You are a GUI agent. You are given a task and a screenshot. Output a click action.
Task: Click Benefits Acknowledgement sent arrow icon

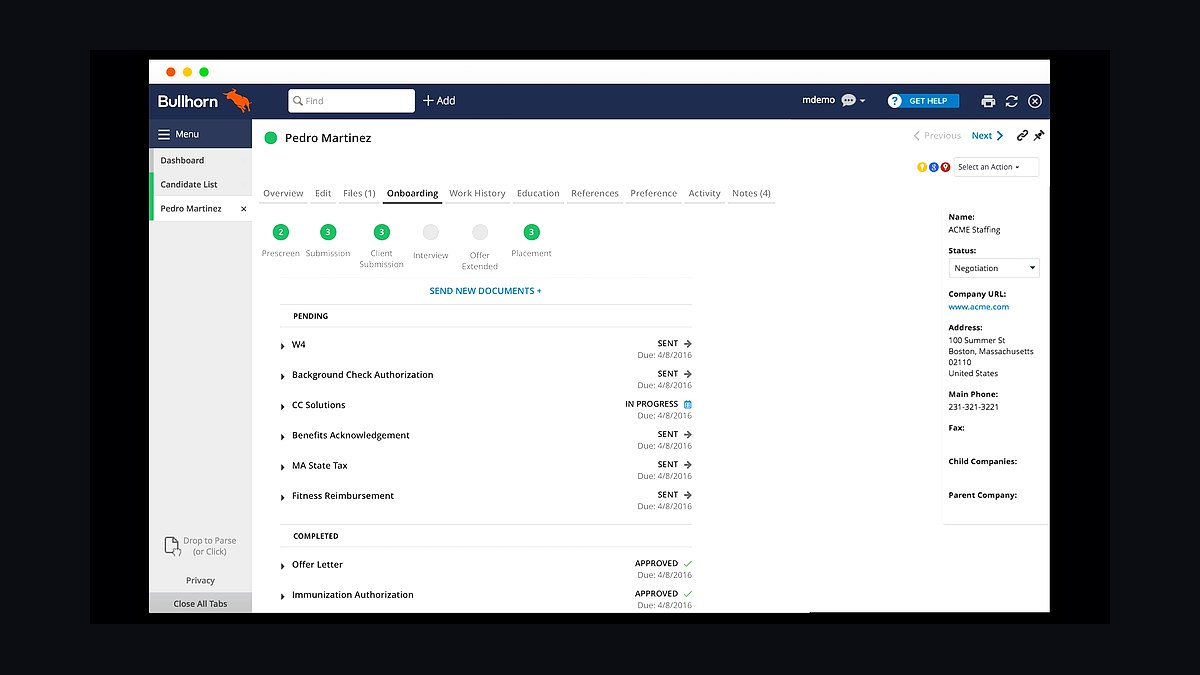[688, 434]
